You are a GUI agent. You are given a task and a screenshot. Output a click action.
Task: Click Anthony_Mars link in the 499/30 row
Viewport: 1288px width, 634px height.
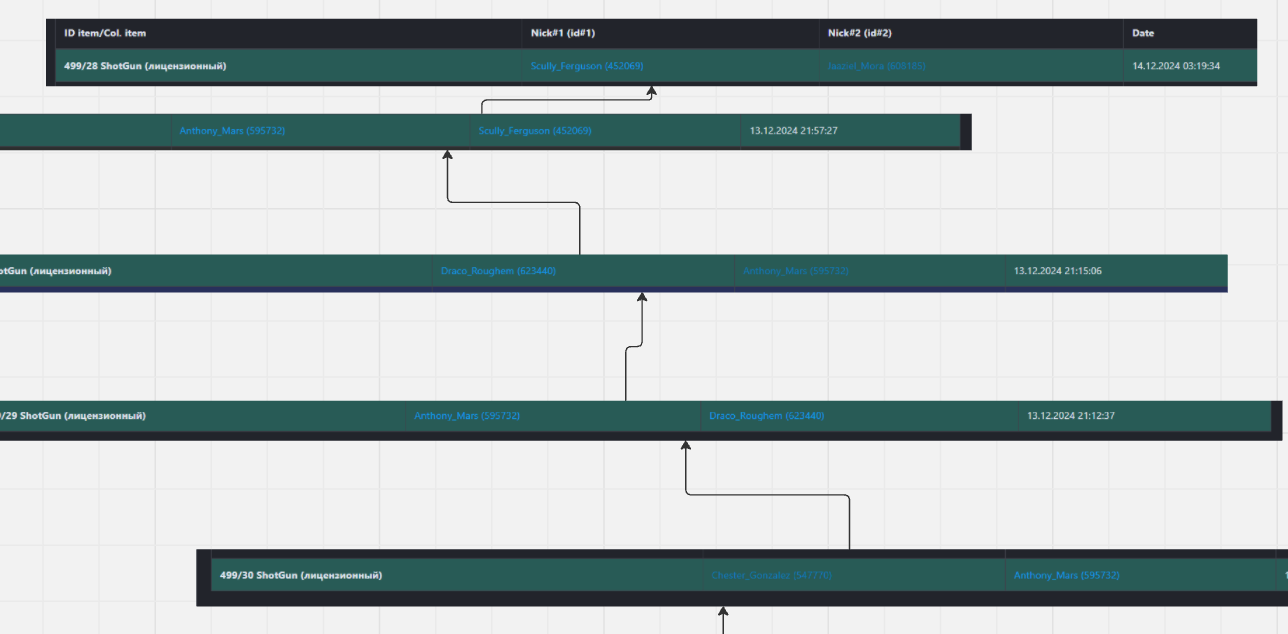point(1066,576)
